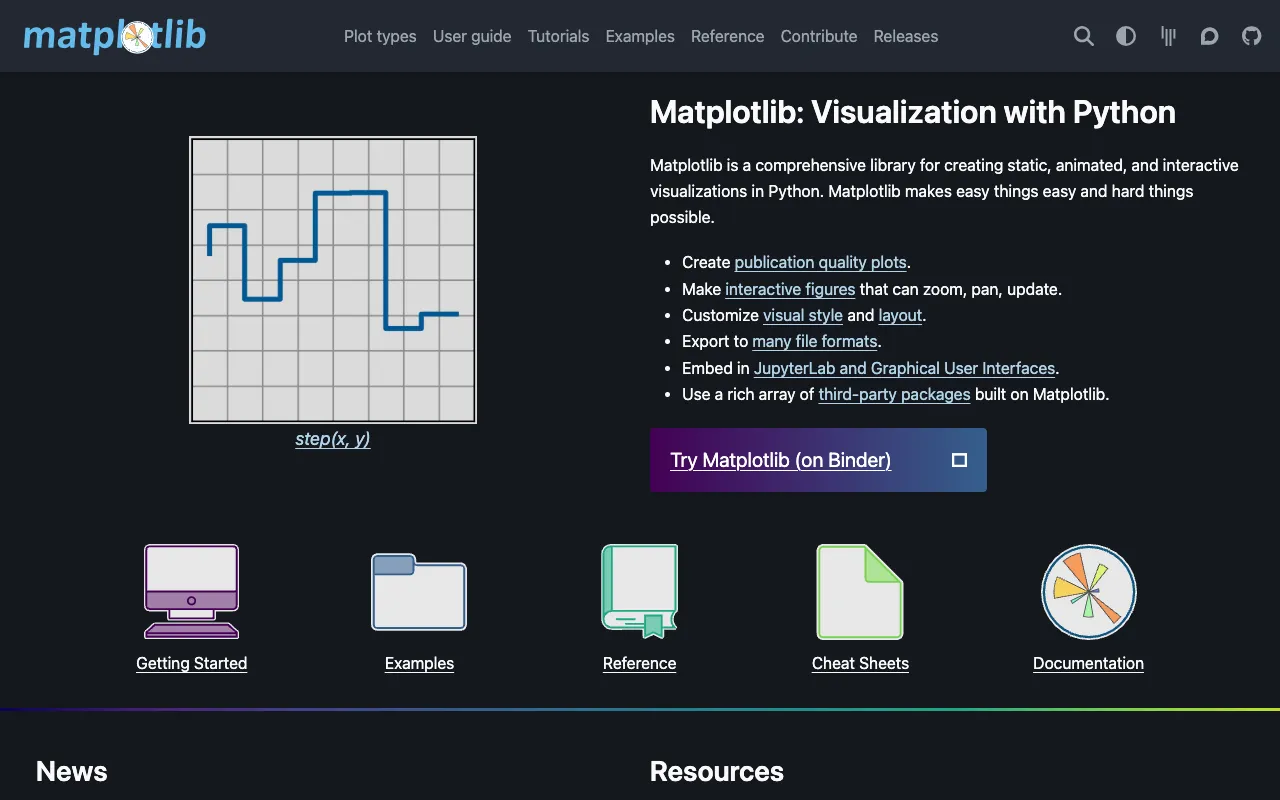
Task: Click the Documentation polar chart icon
Action: pyautogui.click(x=1089, y=591)
